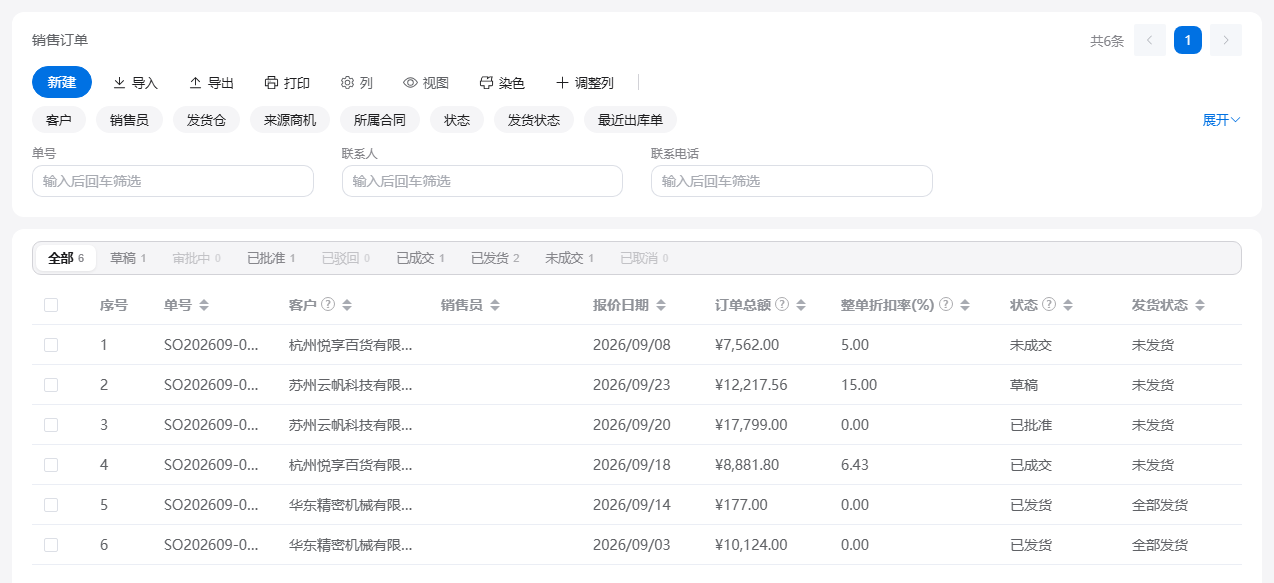Click the 新建 button
Viewport: 1274px width, 583px height.
[x=62, y=82]
